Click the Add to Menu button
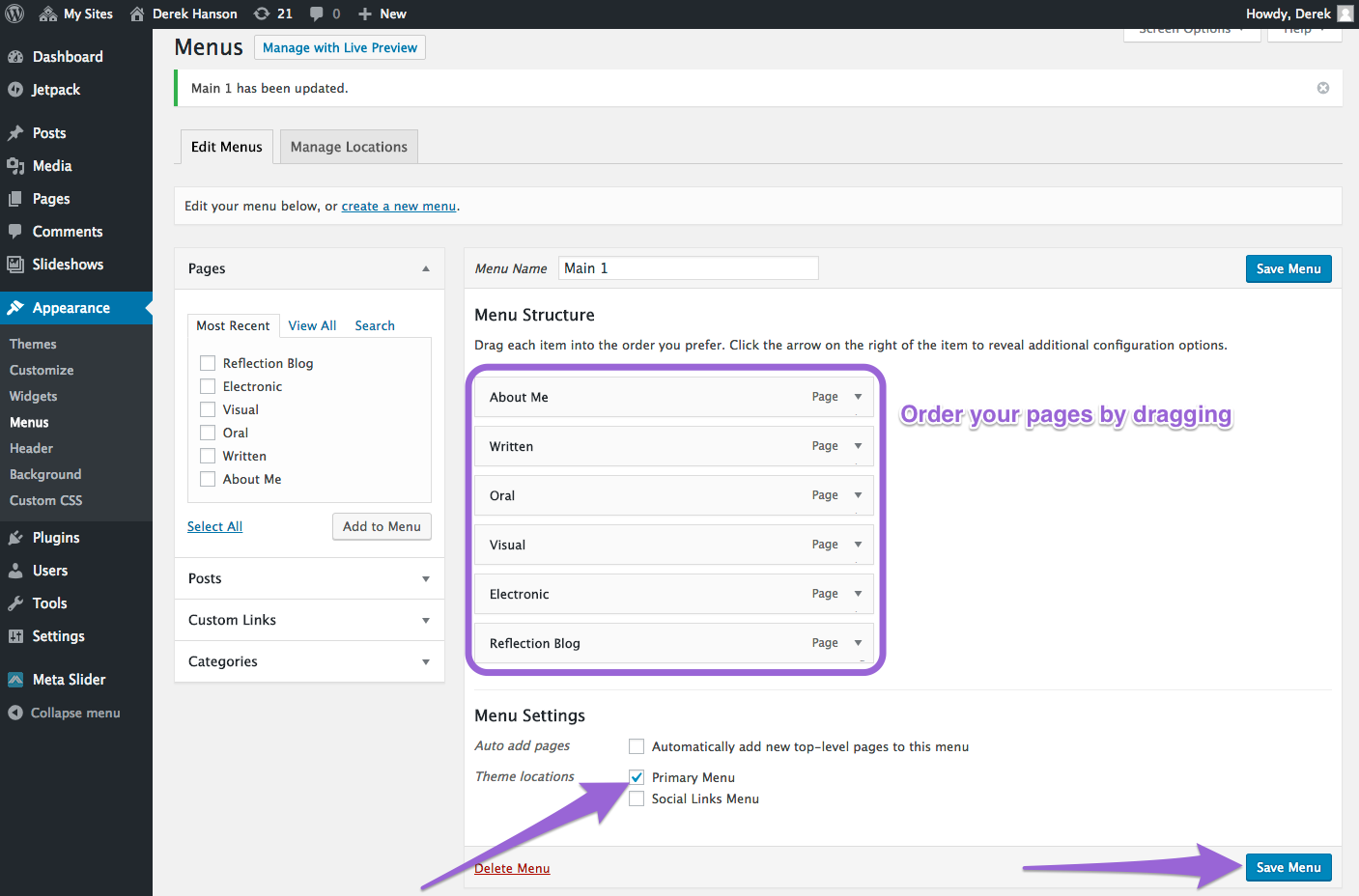 [x=382, y=526]
